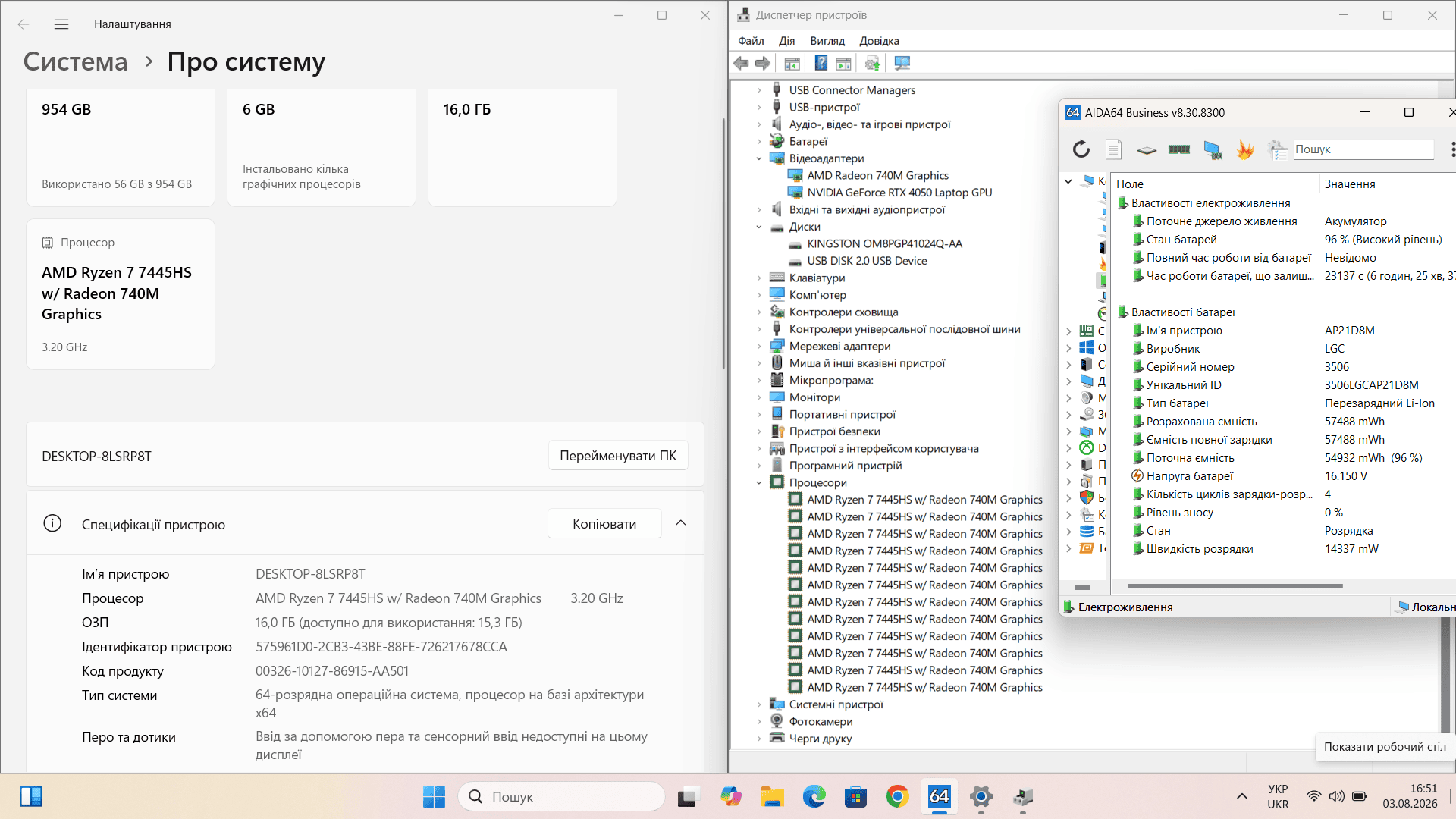This screenshot has width=1456, height=819.
Task: Launch the flame stability test in AIDA64
Action: 1244,149
